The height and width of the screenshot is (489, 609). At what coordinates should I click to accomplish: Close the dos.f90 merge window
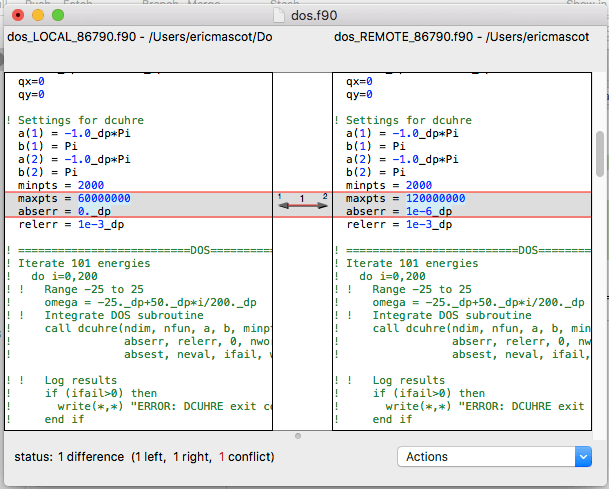(x=18, y=15)
